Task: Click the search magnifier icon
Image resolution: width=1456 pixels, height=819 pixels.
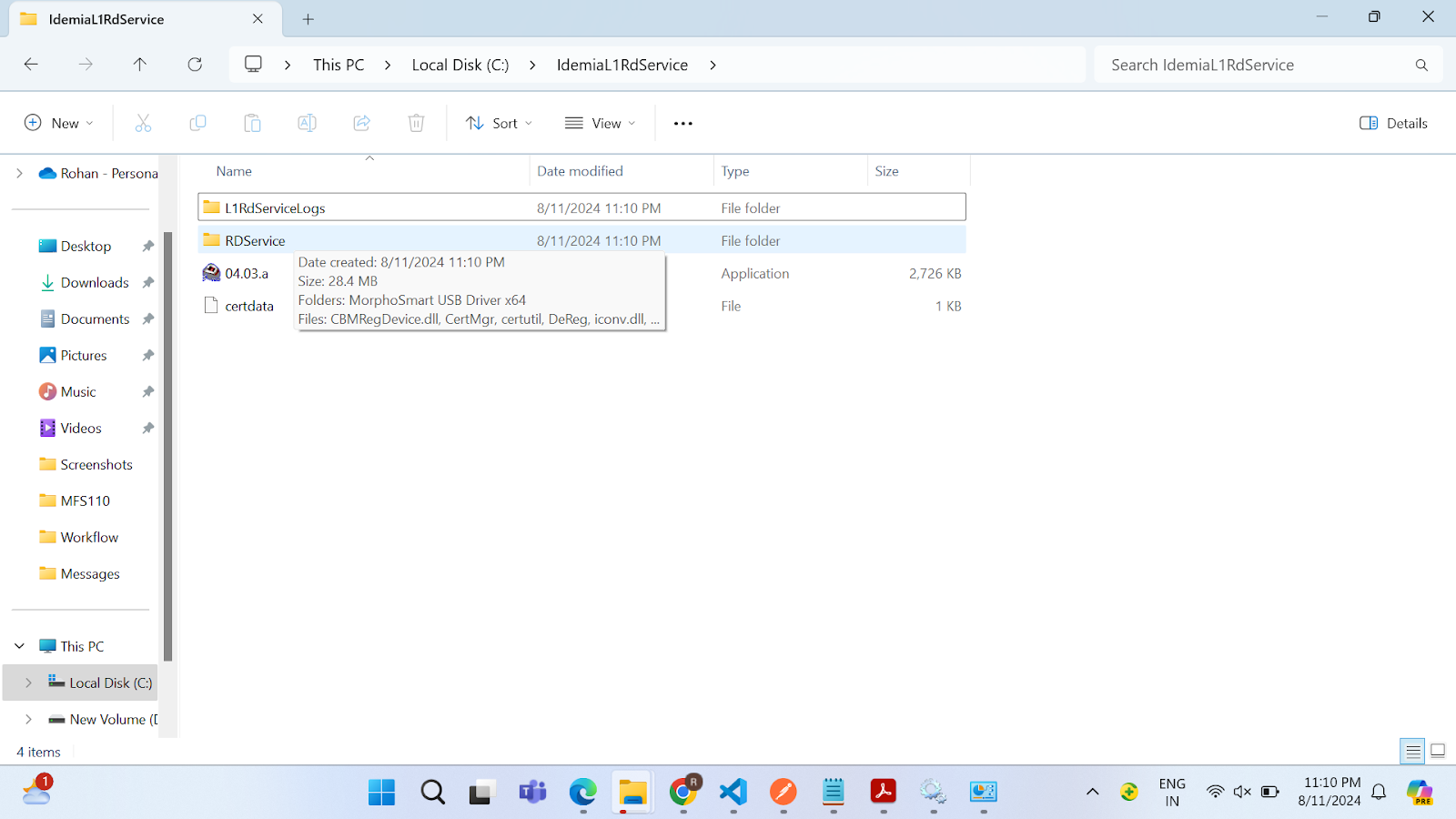Action: tap(1421, 65)
